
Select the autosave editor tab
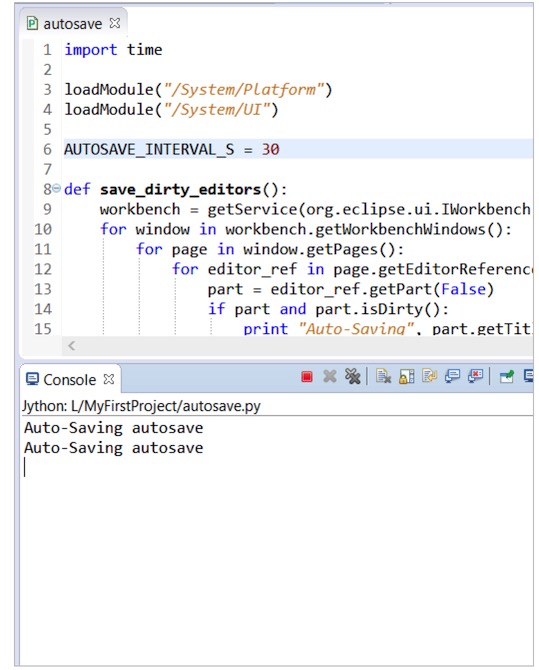[x=73, y=24]
